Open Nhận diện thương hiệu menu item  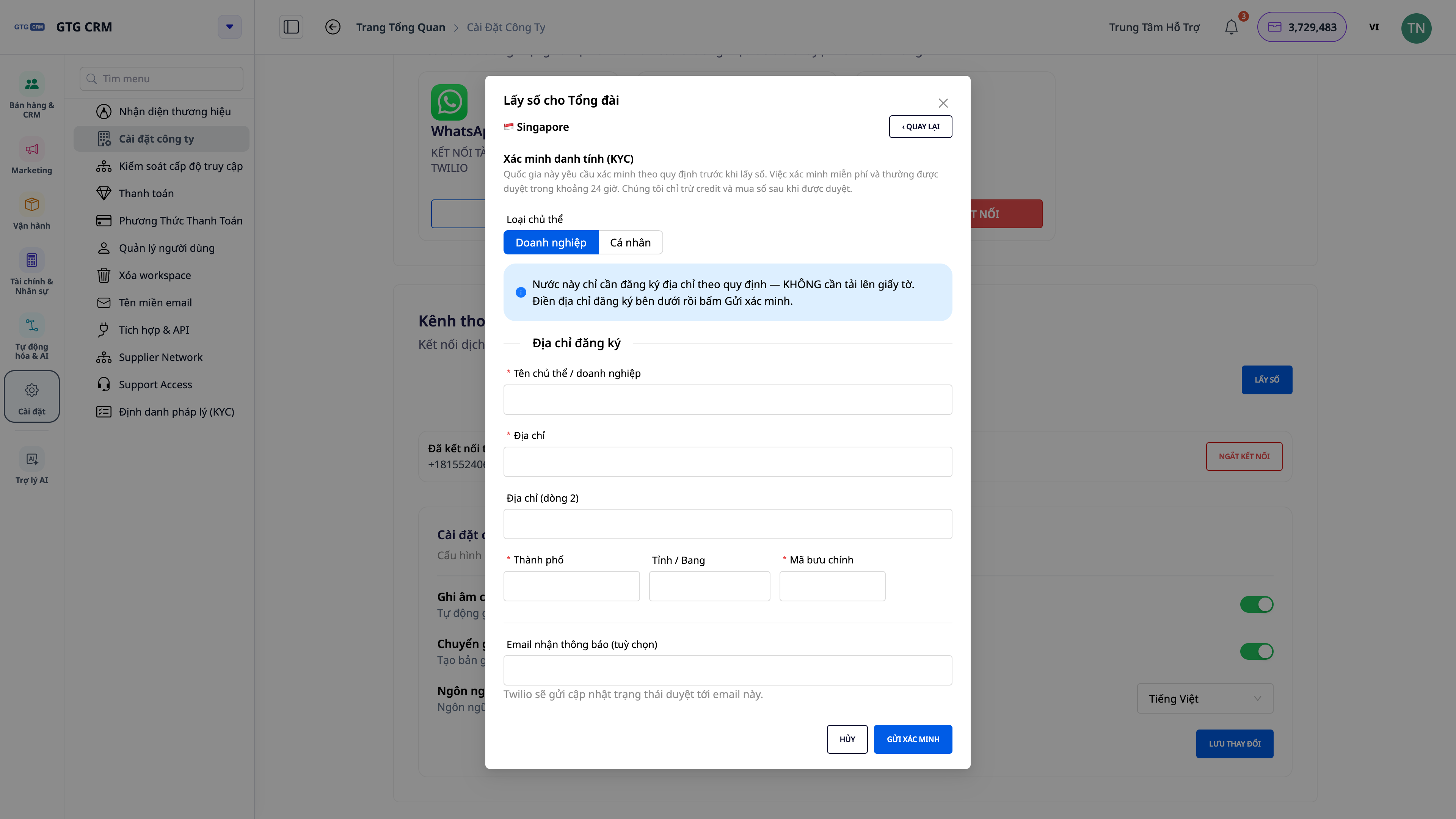coord(162,111)
